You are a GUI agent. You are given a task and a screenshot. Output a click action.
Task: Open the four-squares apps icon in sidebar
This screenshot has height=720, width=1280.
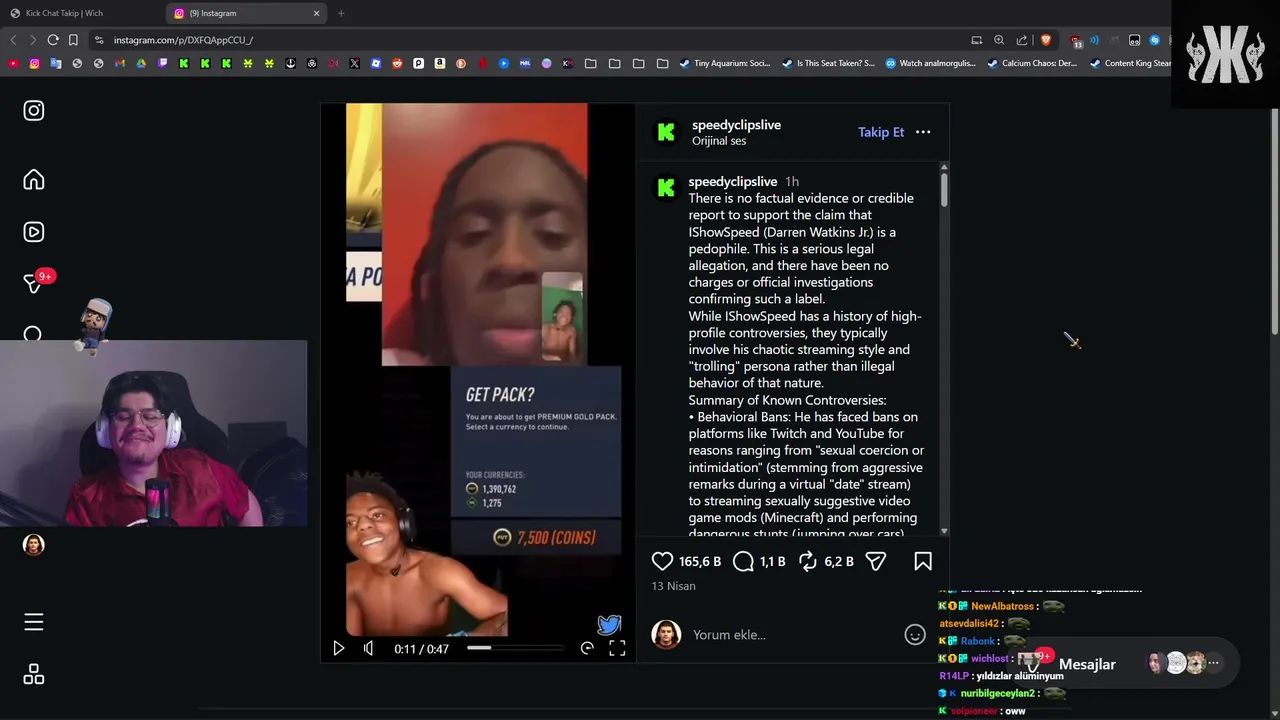pyautogui.click(x=34, y=674)
